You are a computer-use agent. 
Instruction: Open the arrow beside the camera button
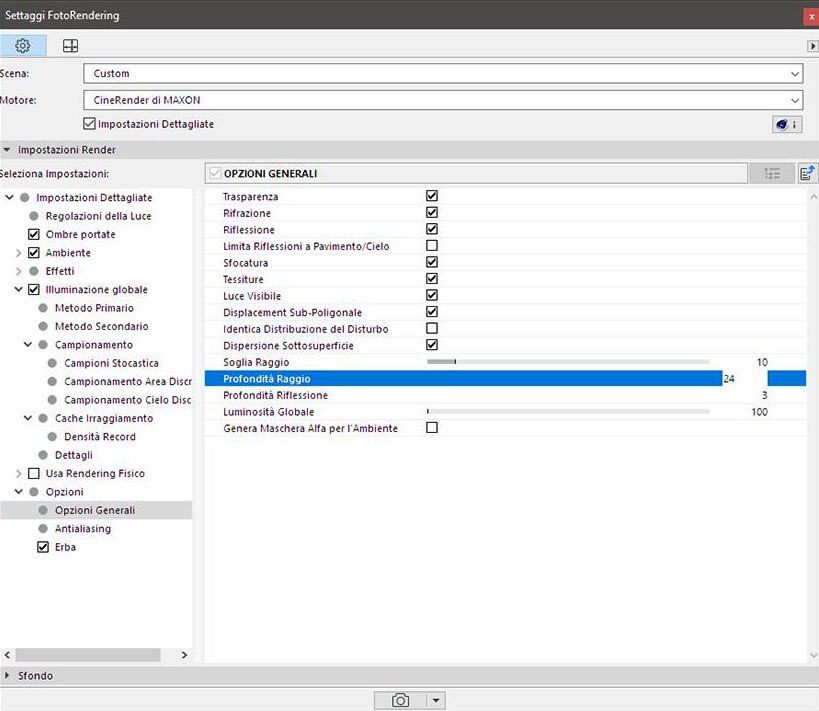pos(436,700)
